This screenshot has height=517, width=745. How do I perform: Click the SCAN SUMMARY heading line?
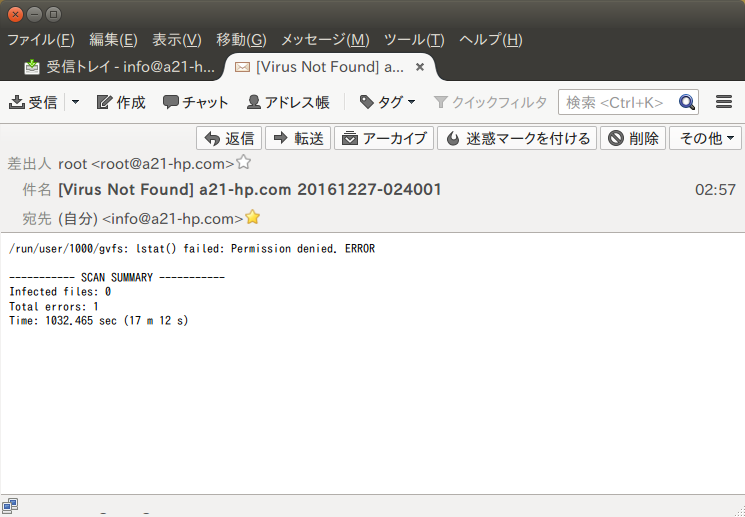117,278
